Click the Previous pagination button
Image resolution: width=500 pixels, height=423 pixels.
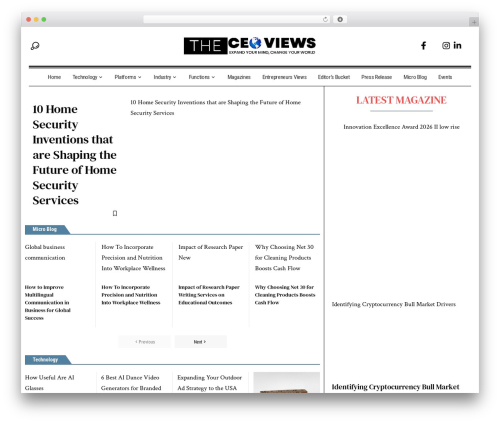(x=145, y=342)
